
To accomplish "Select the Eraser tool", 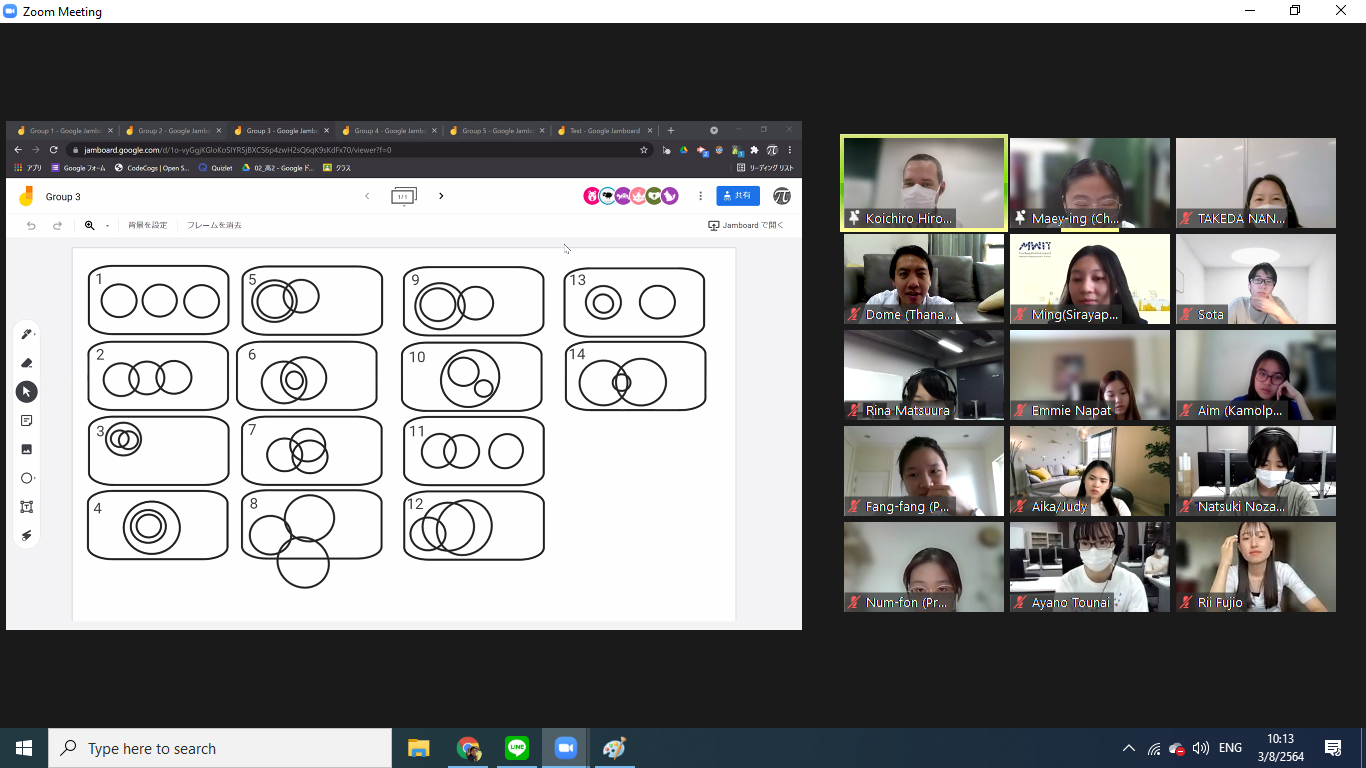I will point(27,363).
